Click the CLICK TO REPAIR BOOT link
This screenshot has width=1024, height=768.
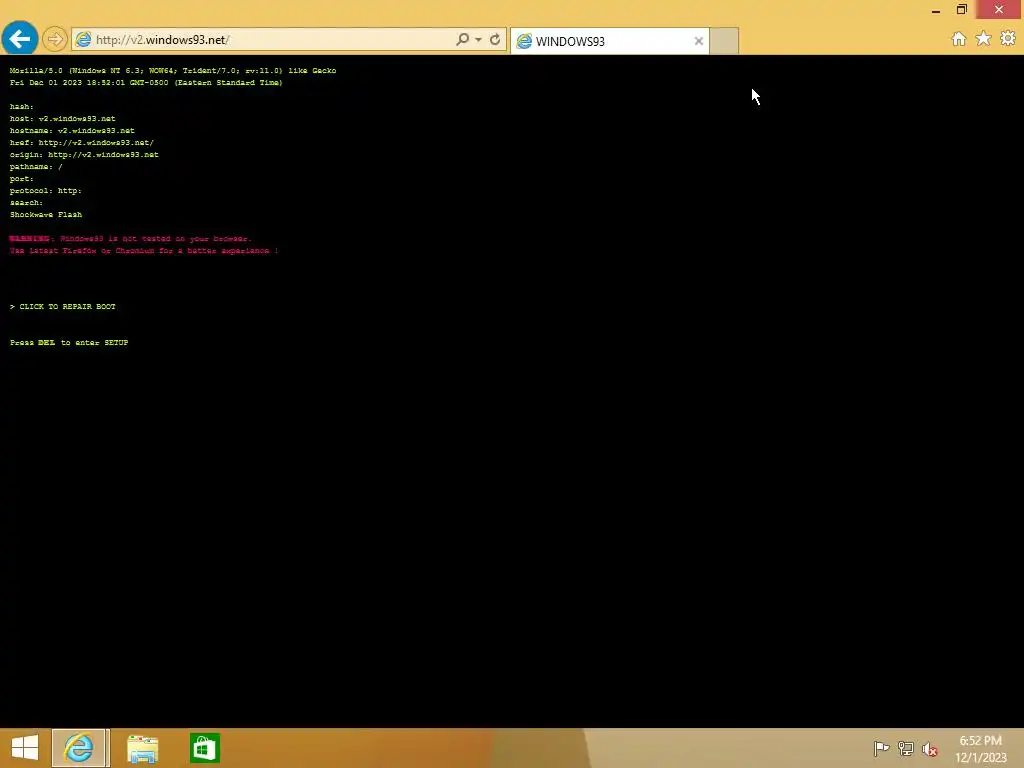tap(63, 306)
